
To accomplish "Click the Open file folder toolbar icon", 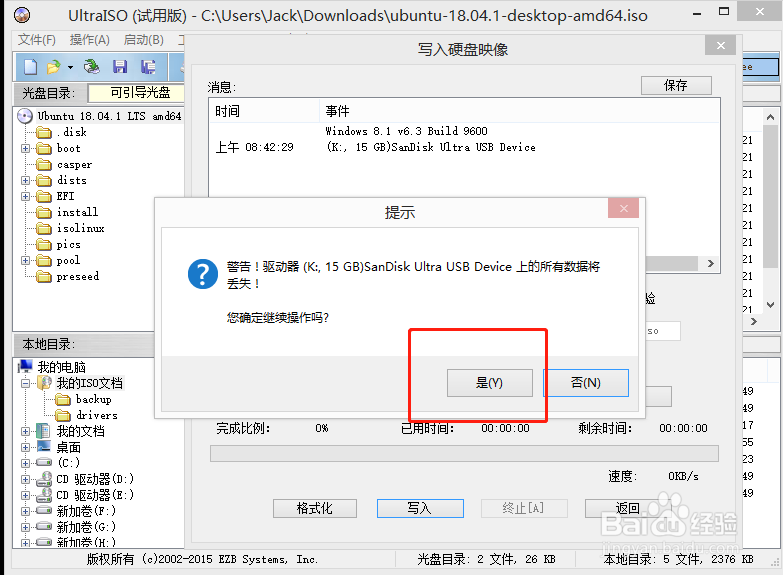I will [x=53, y=66].
